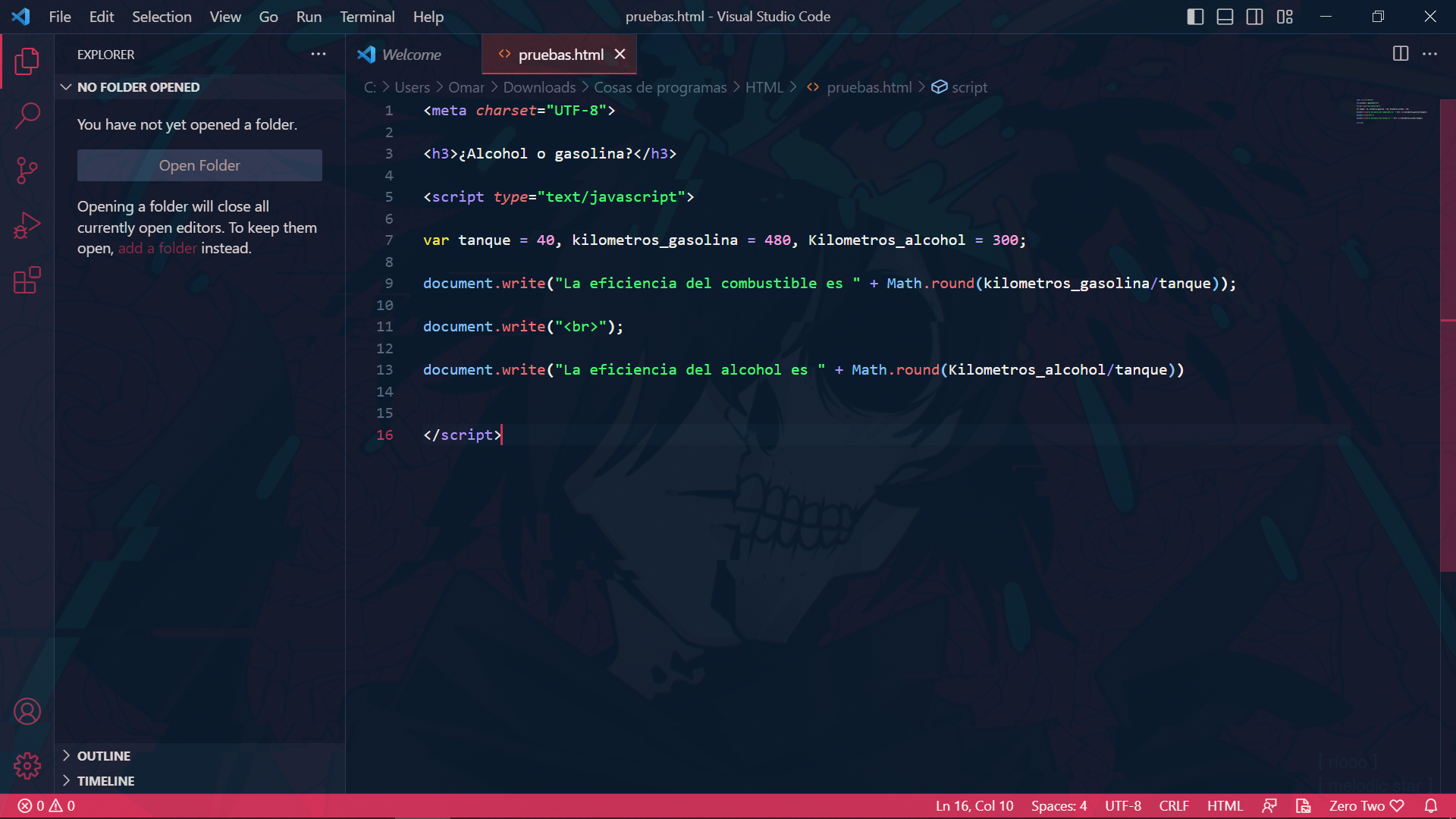Viewport: 1456px width, 819px height.
Task: Split the editor to the right
Action: (1401, 54)
